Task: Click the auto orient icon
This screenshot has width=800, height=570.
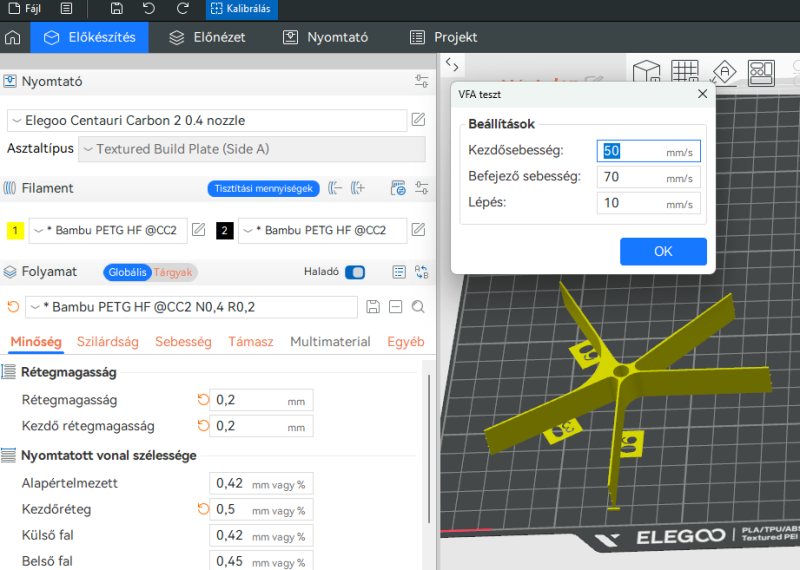Action: pyautogui.click(x=724, y=72)
